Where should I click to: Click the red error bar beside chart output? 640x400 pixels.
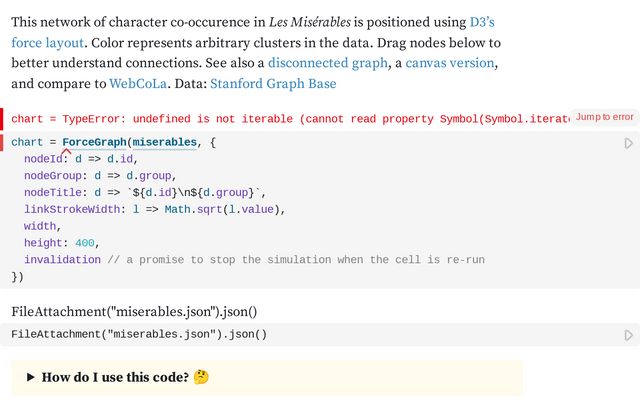pyautogui.click(x=2, y=118)
